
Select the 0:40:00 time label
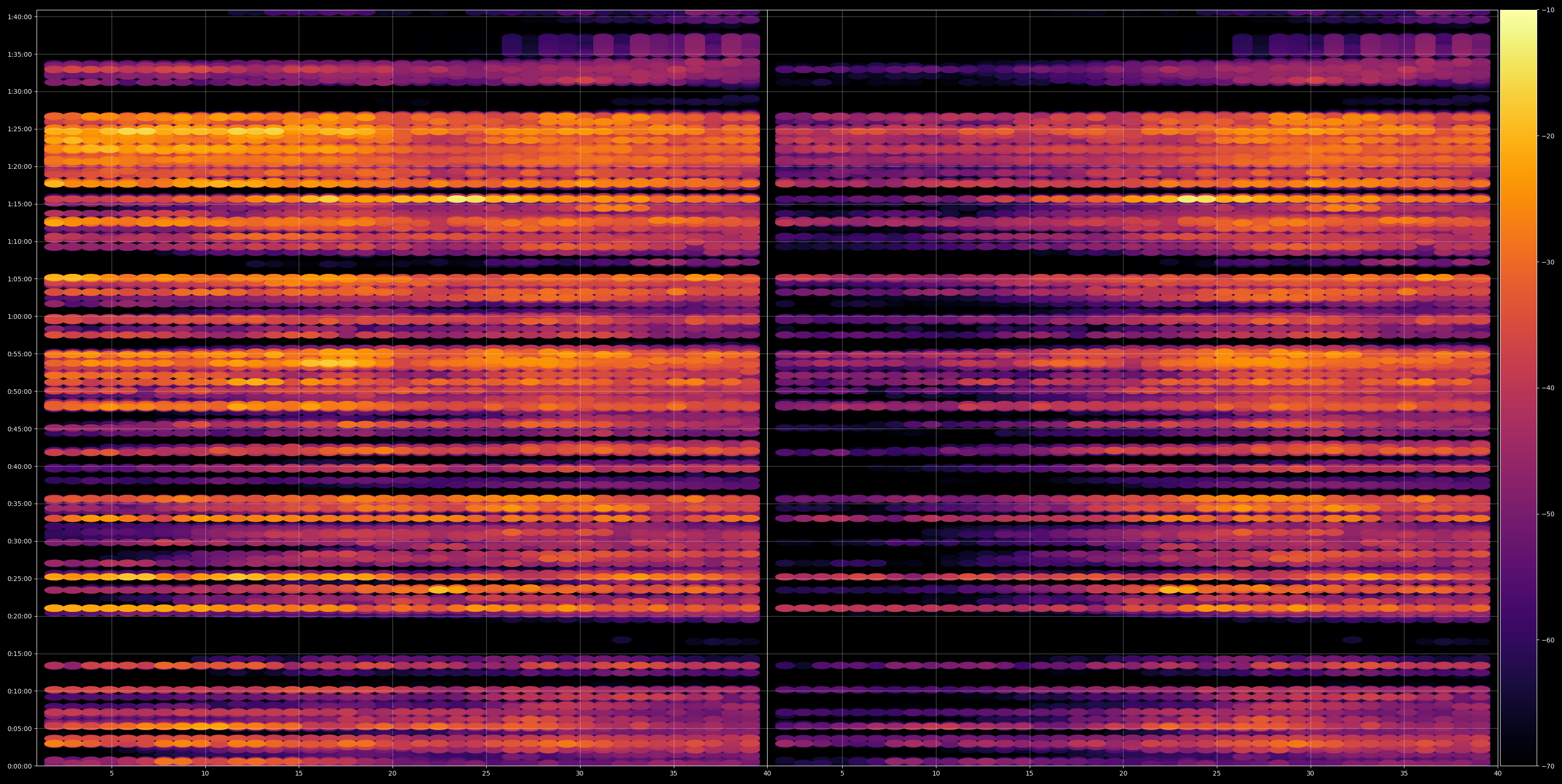[19, 466]
